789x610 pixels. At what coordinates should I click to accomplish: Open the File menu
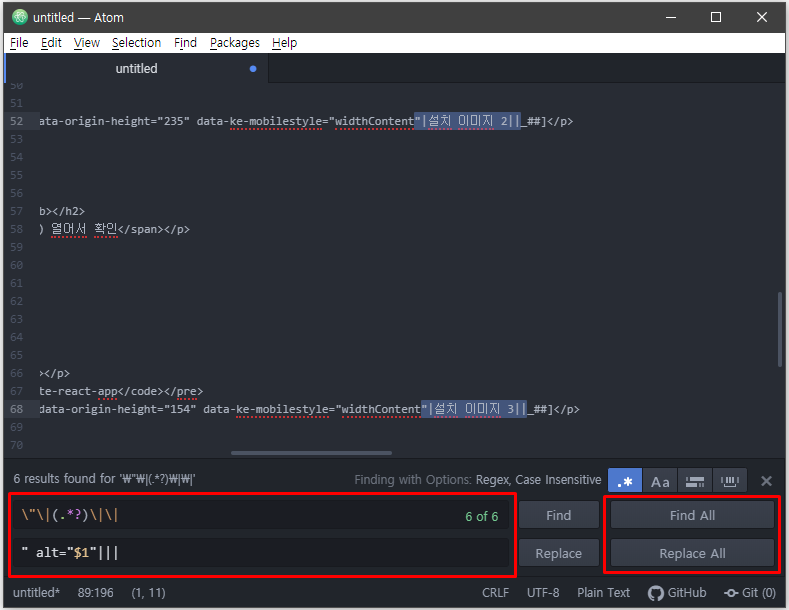point(19,43)
